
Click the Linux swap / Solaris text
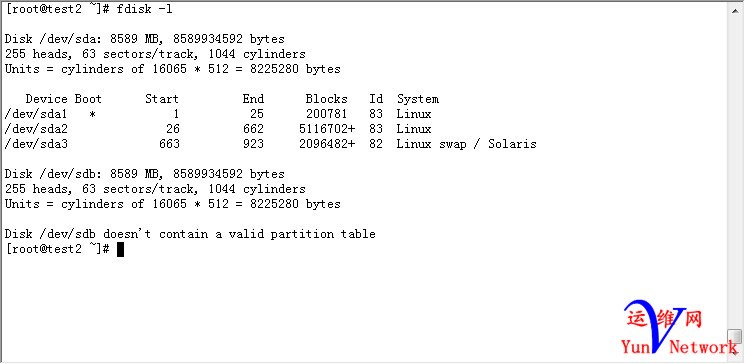(467, 144)
